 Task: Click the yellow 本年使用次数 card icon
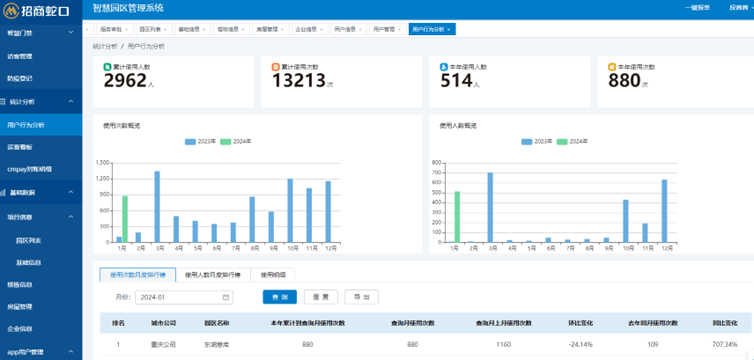(612, 67)
